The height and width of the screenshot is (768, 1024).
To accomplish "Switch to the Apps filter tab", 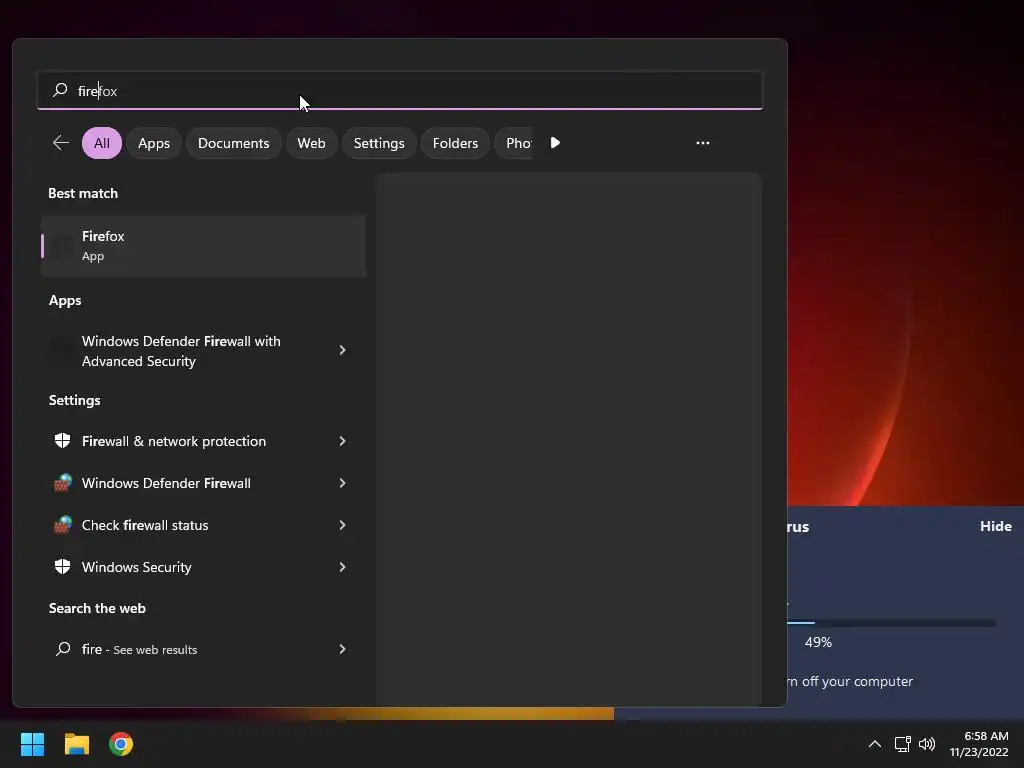I will pos(153,143).
